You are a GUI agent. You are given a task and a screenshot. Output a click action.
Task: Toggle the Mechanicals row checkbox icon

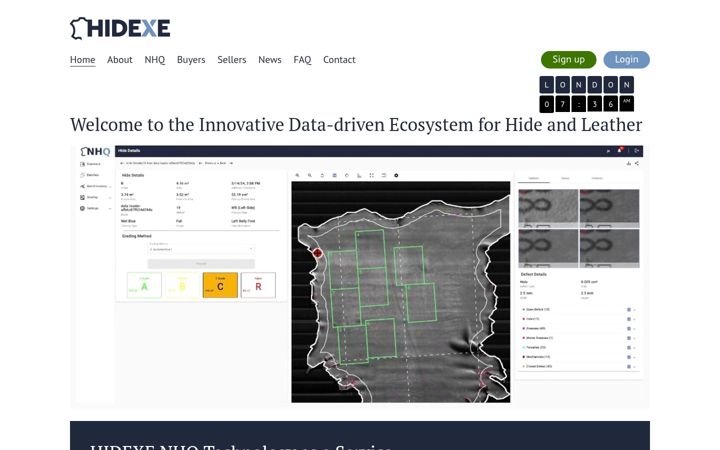pos(629,357)
